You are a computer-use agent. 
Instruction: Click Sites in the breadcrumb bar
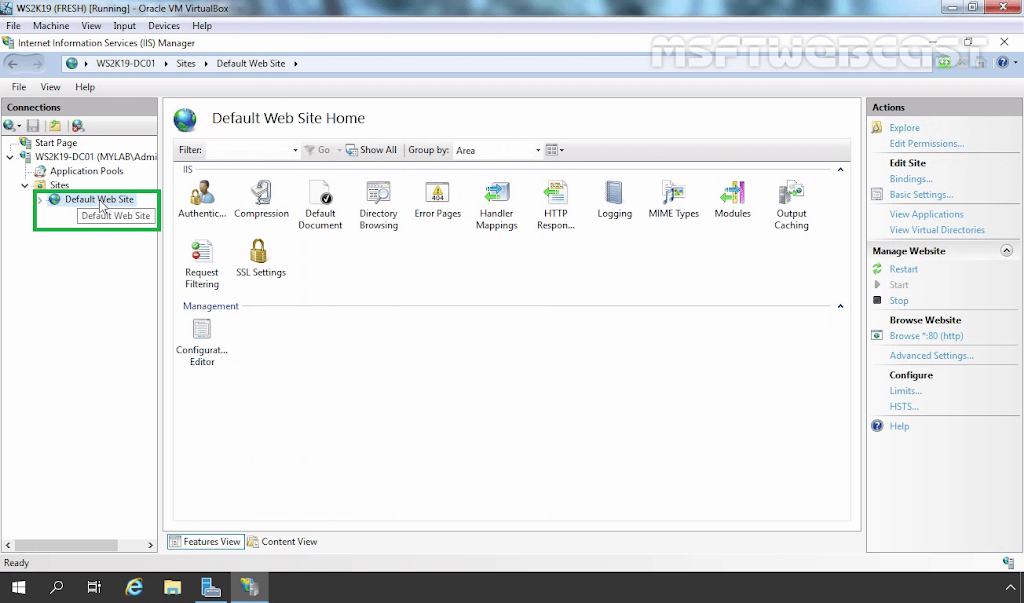185,63
